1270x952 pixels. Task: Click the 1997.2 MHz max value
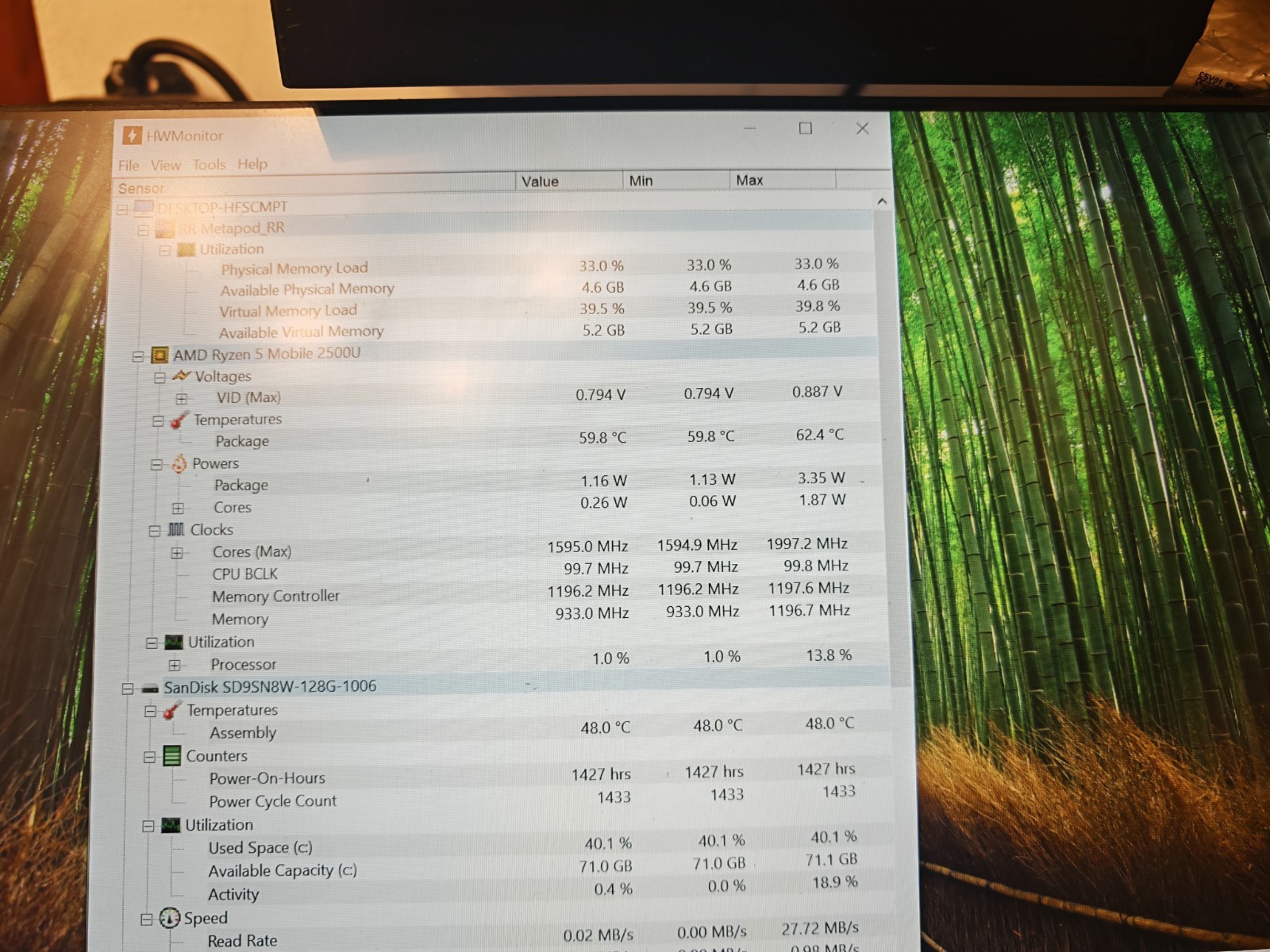807,543
